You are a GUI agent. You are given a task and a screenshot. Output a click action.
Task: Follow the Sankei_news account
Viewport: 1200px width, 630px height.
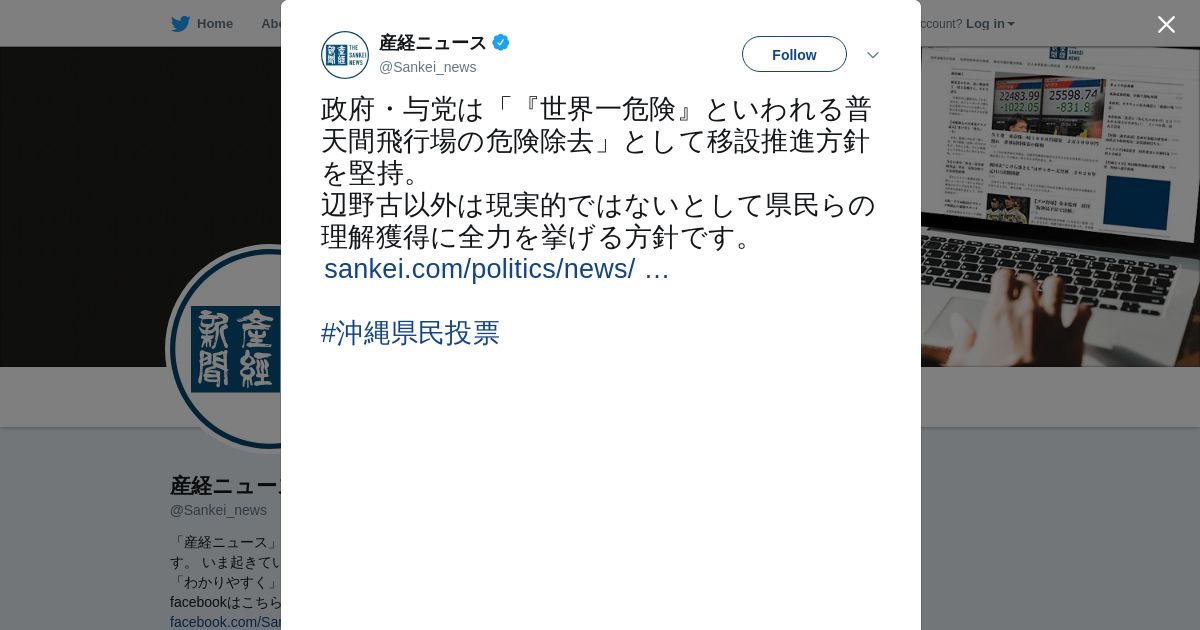pos(794,54)
